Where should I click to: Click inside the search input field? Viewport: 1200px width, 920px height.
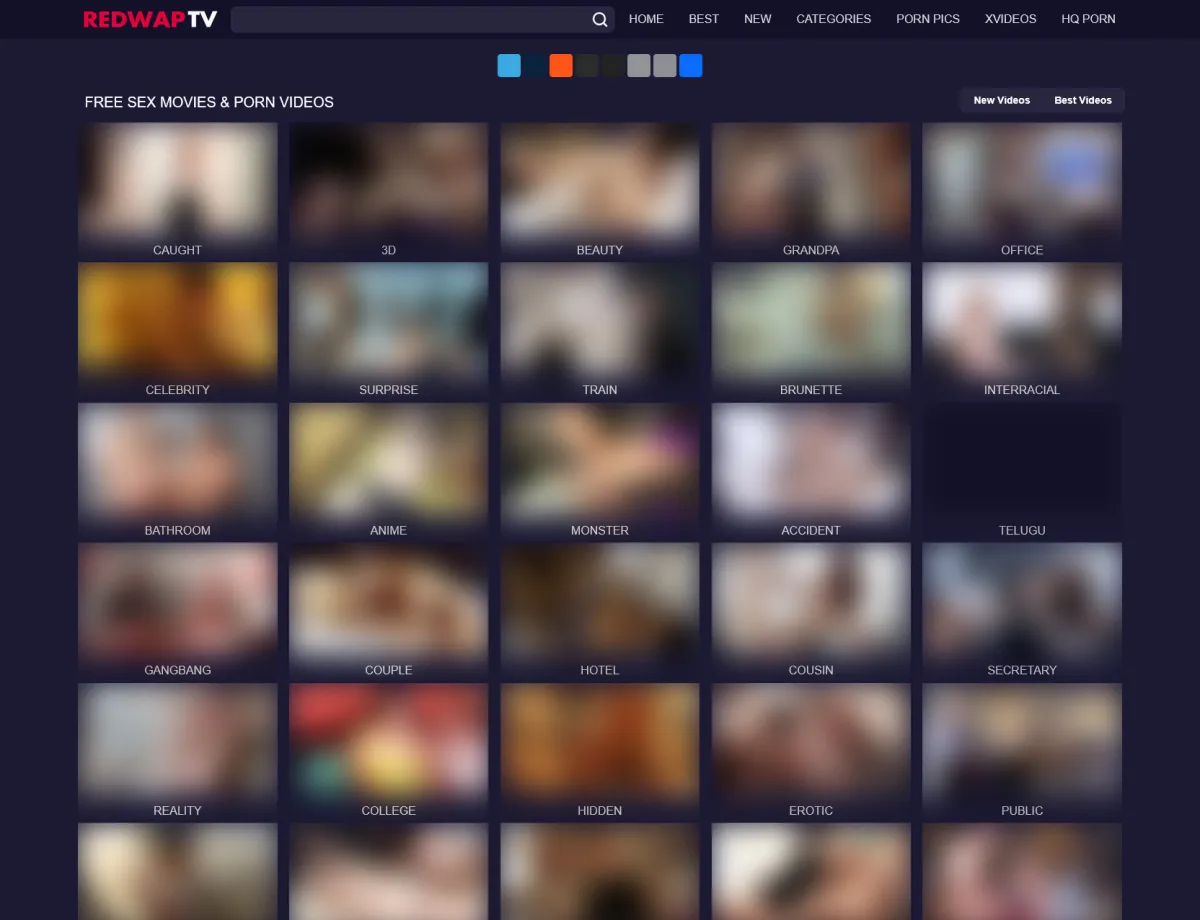(x=410, y=19)
